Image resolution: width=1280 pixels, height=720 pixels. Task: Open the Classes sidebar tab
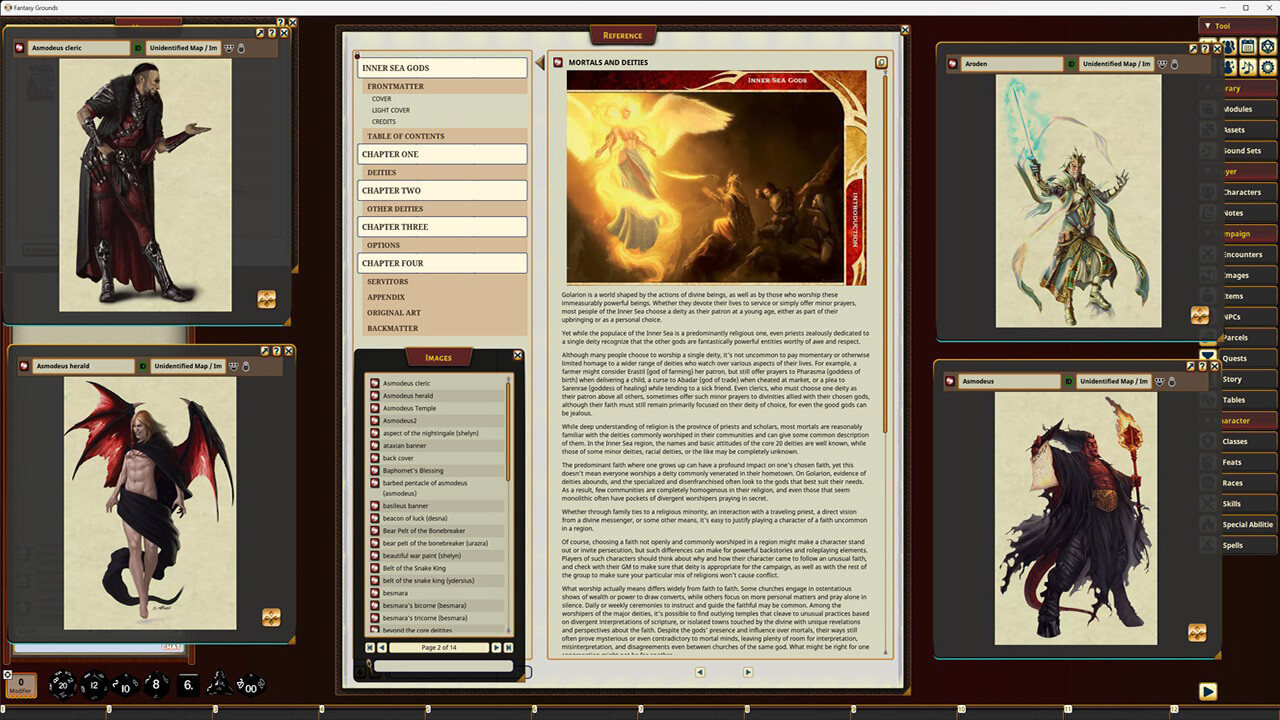coord(1235,441)
